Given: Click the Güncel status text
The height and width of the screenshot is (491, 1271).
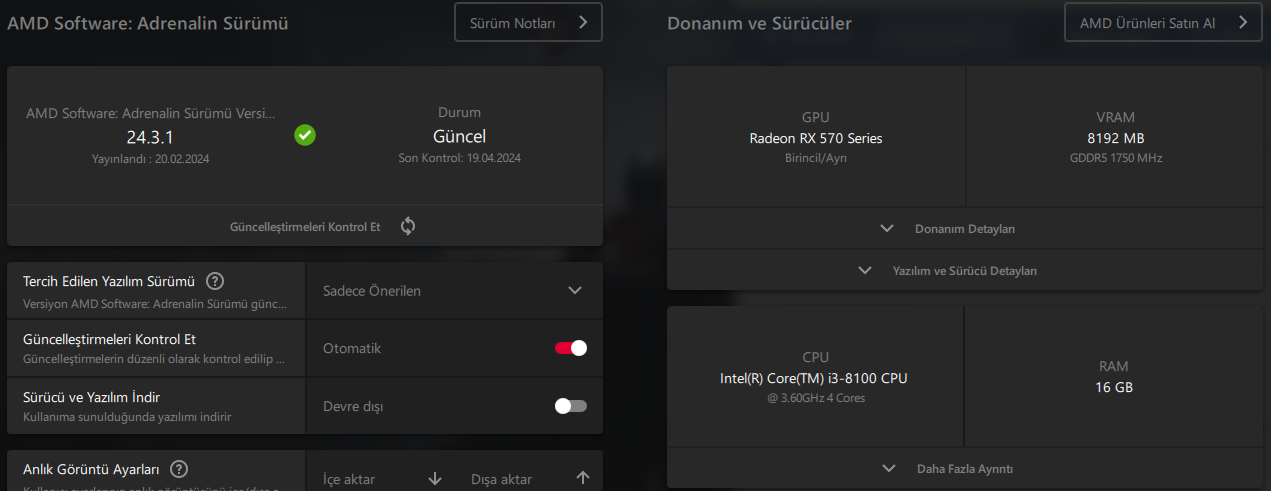Looking at the screenshot, I should pyautogui.click(x=459, y=136).
